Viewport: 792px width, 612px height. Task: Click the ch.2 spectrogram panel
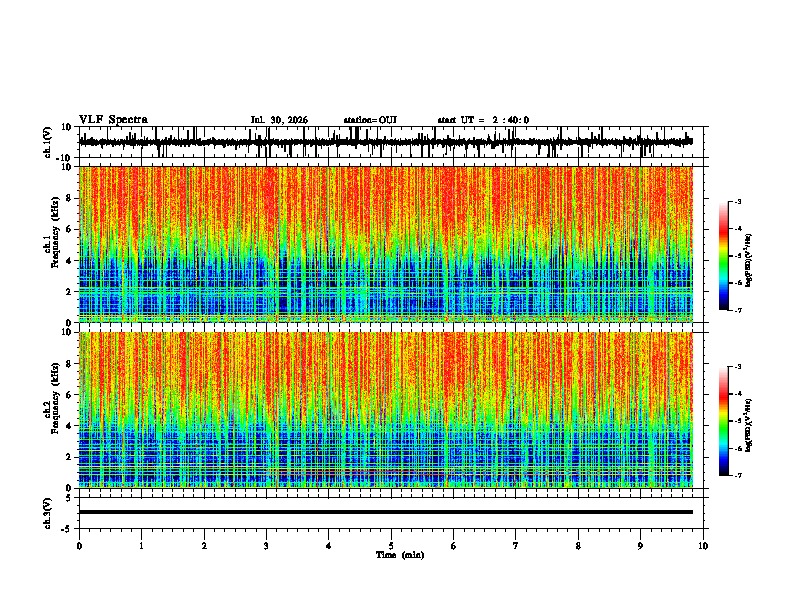coord(386,410)
